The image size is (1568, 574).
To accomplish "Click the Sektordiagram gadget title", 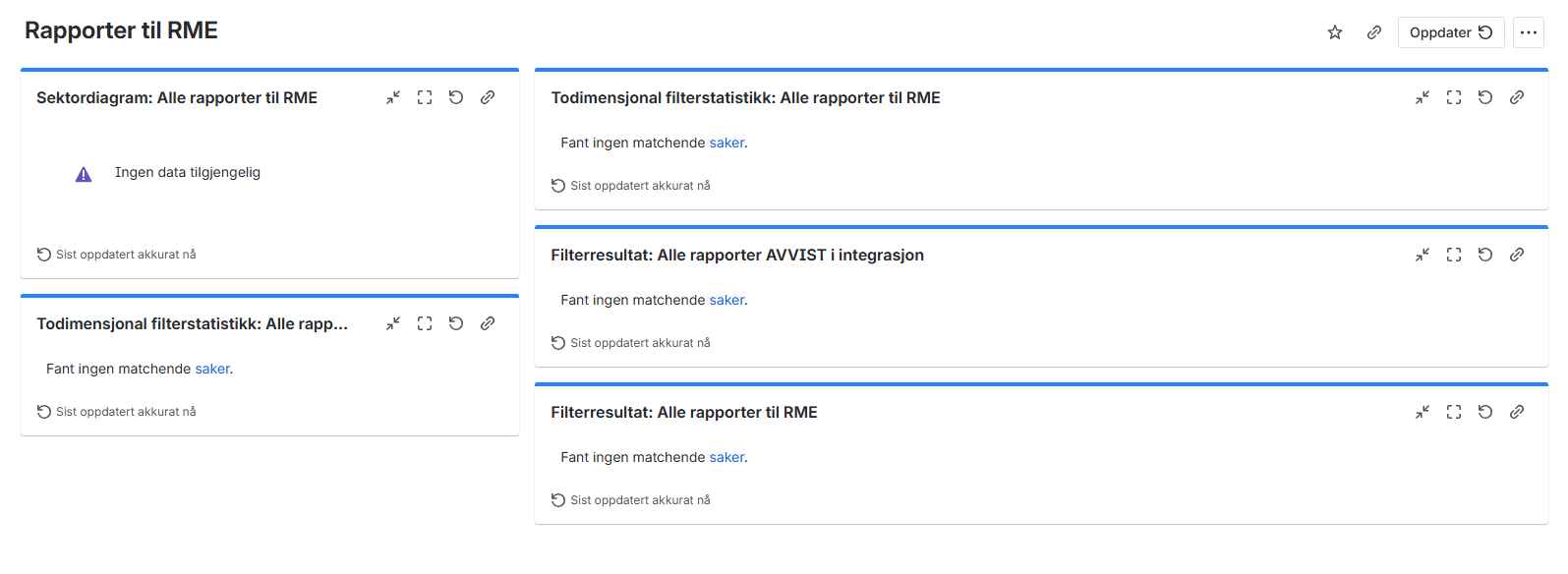I will coord(177,97).
